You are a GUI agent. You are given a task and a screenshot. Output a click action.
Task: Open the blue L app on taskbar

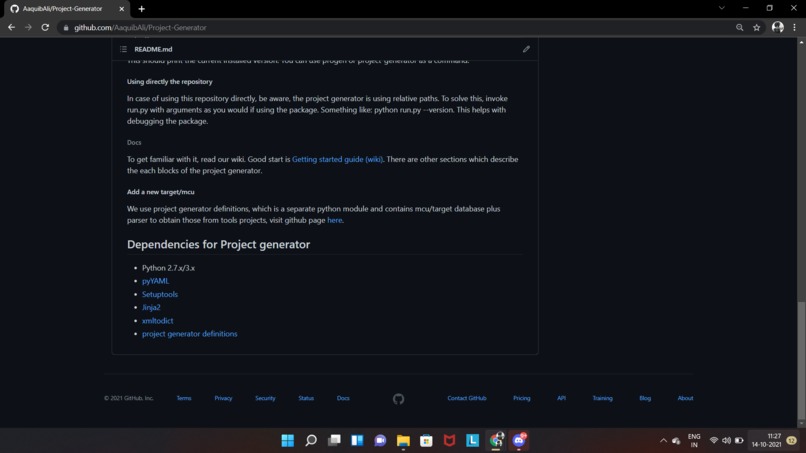pyautogui.click(x=472, y=441)
